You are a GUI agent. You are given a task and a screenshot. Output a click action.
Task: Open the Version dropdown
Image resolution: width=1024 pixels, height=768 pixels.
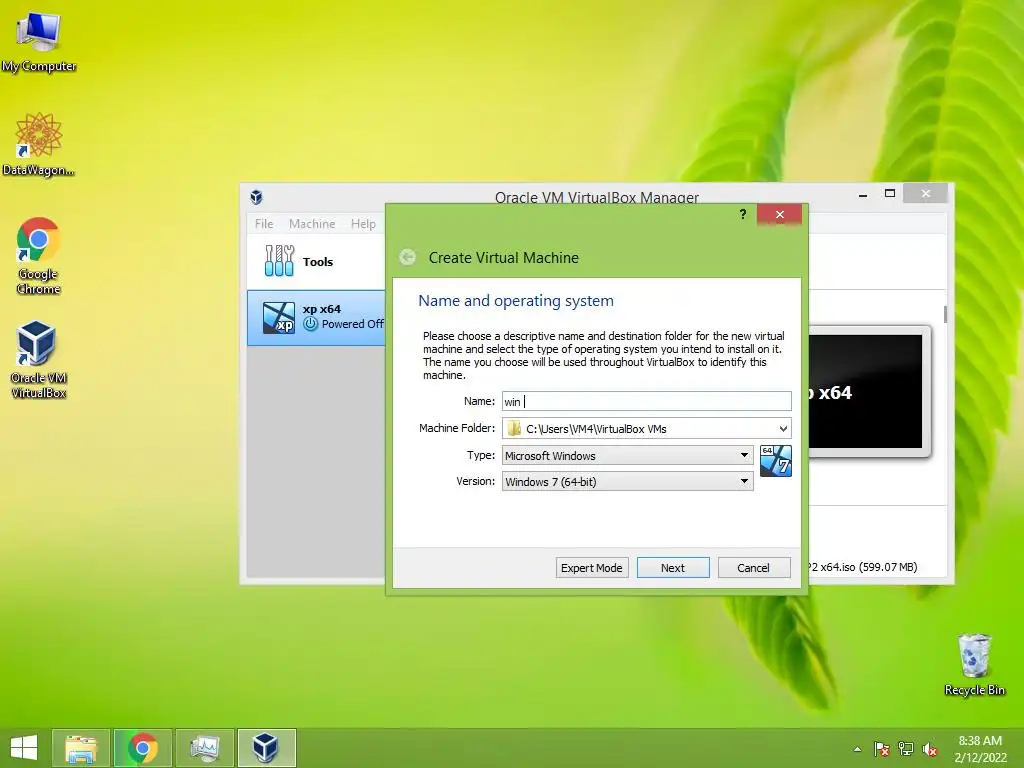coord(628,481)
